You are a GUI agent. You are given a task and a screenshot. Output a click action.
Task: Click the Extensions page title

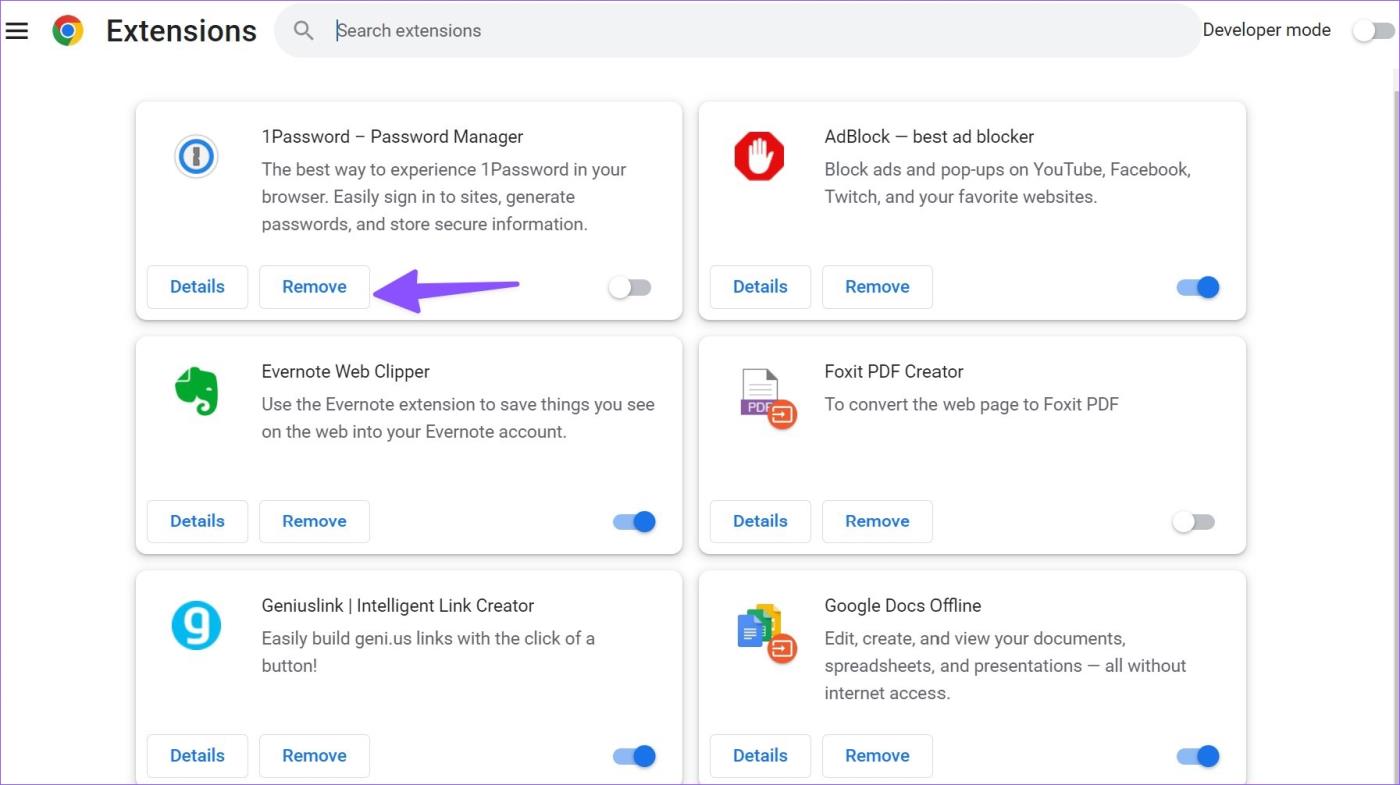pyautogui.click(x=181, y=31)
